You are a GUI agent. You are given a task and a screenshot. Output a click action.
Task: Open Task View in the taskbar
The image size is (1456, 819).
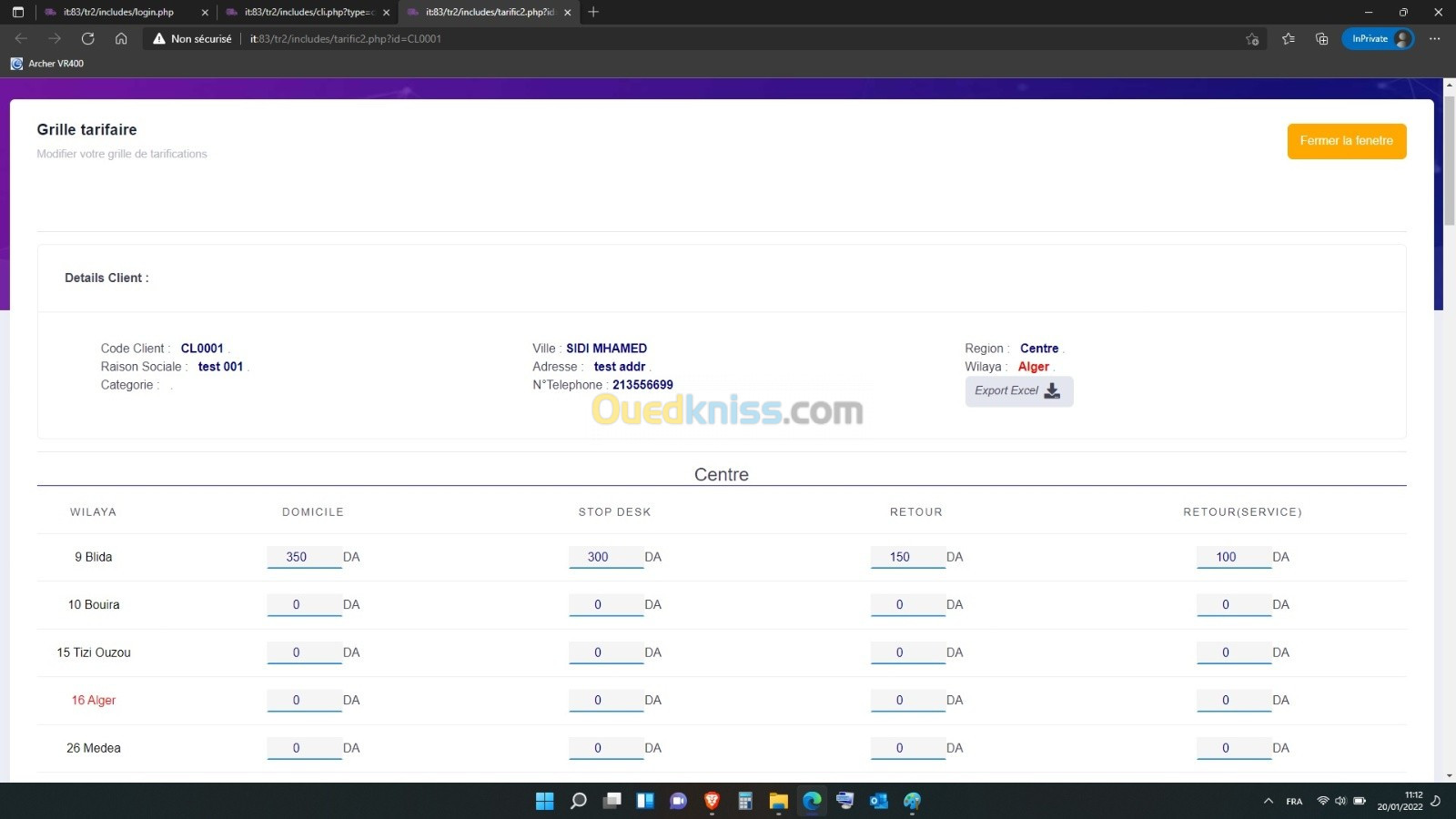click(612, 801)
